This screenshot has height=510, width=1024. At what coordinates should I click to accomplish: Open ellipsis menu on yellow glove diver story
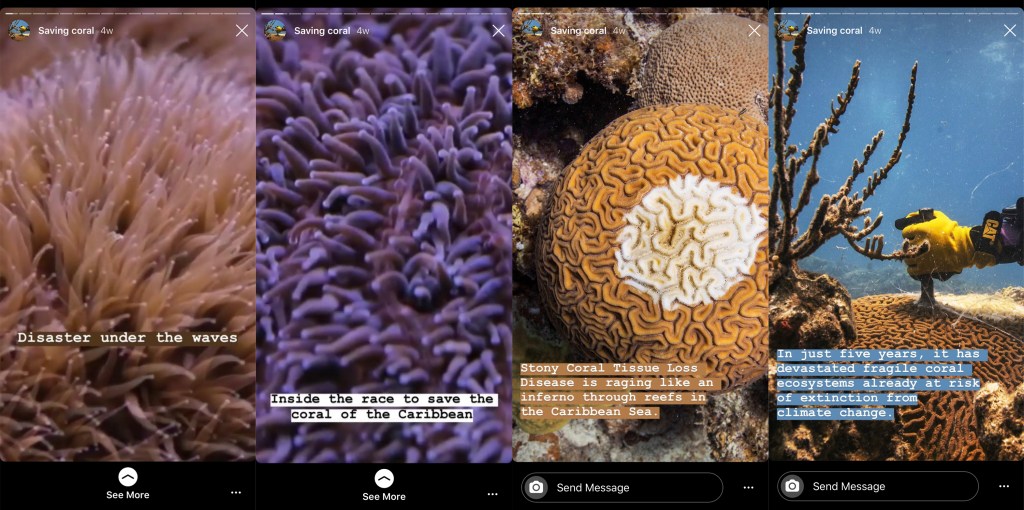pyautogui.click(x=1004, y=486)
